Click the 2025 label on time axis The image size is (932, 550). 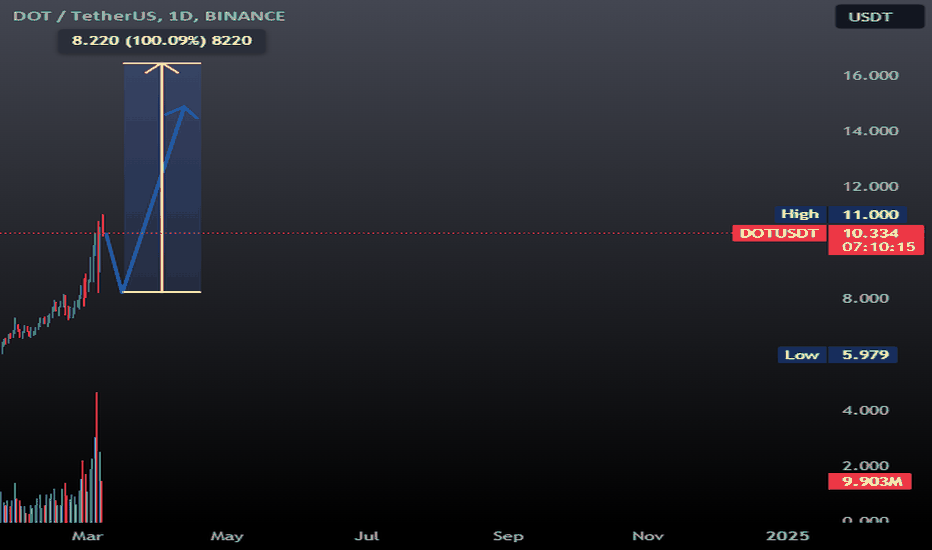[788, 536]
